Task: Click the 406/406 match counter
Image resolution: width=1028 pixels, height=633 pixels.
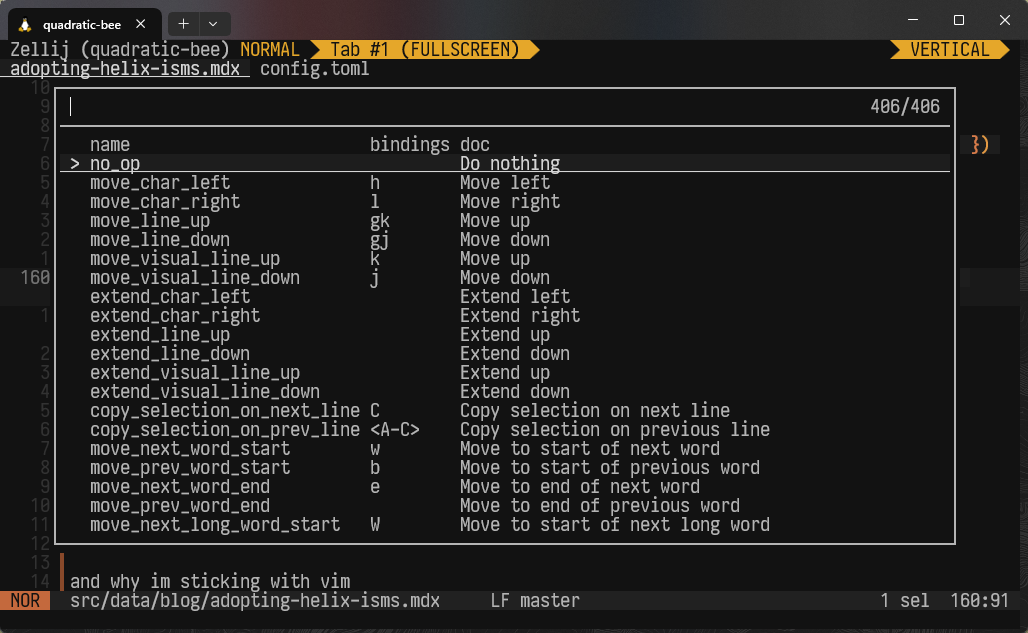Action: click(x=905, y=106)
